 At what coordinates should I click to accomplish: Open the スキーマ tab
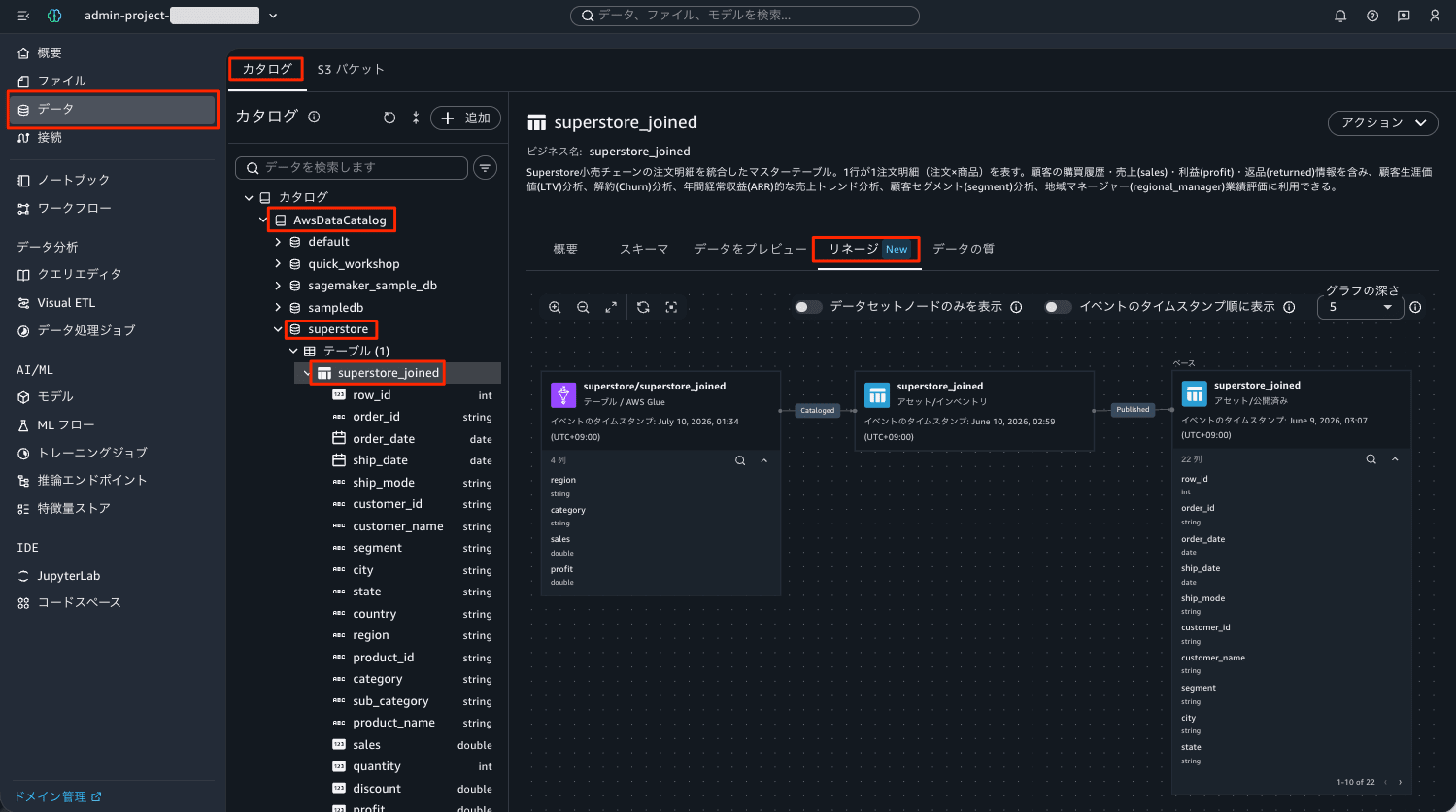tap(644, 250)
